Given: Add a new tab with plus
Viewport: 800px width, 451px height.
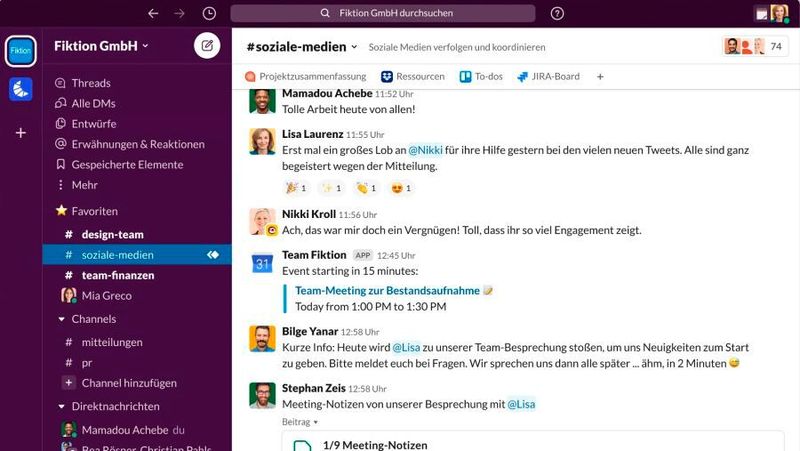Looking at the screenshot, I should tap(600, 77).
